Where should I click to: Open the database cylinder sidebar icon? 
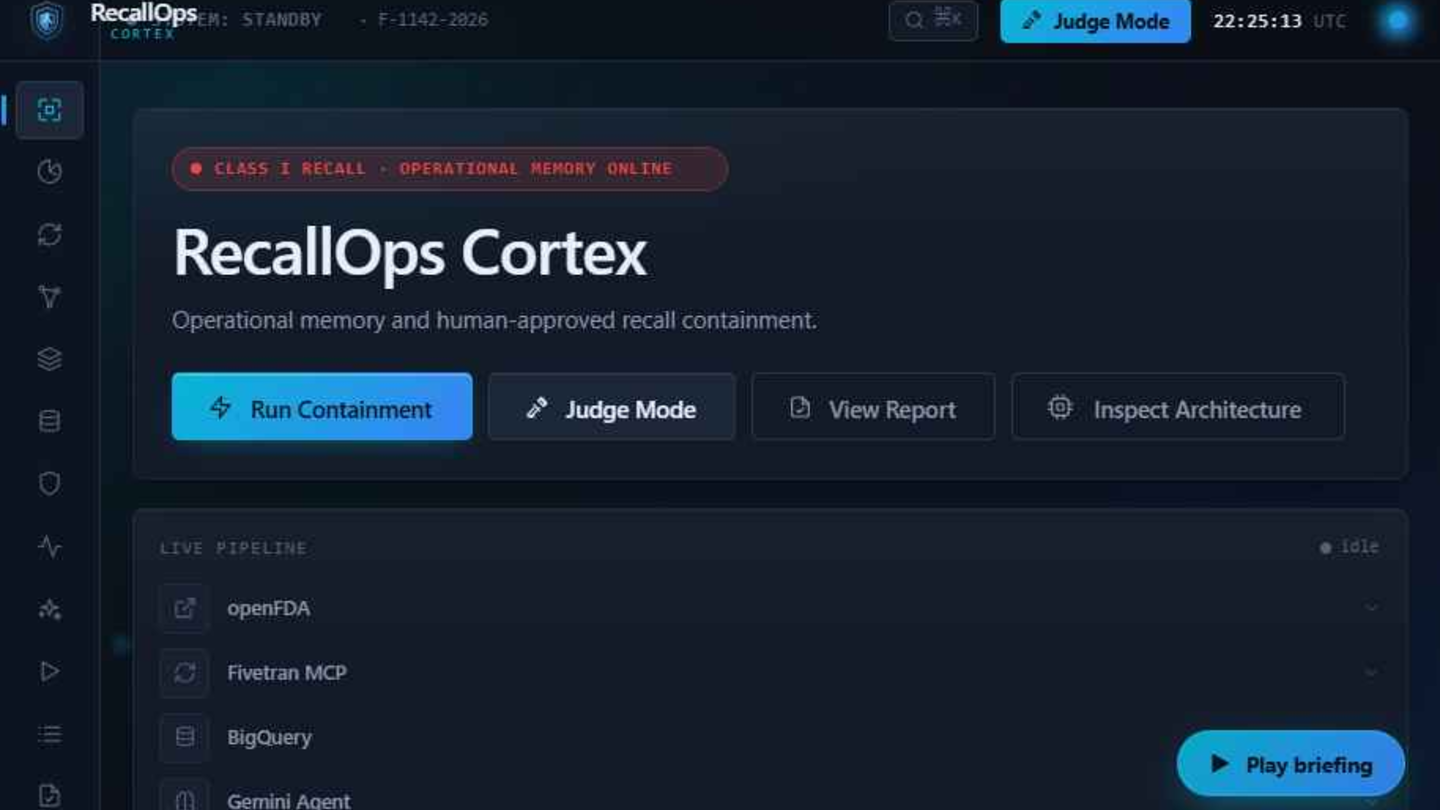click(49, 422)
